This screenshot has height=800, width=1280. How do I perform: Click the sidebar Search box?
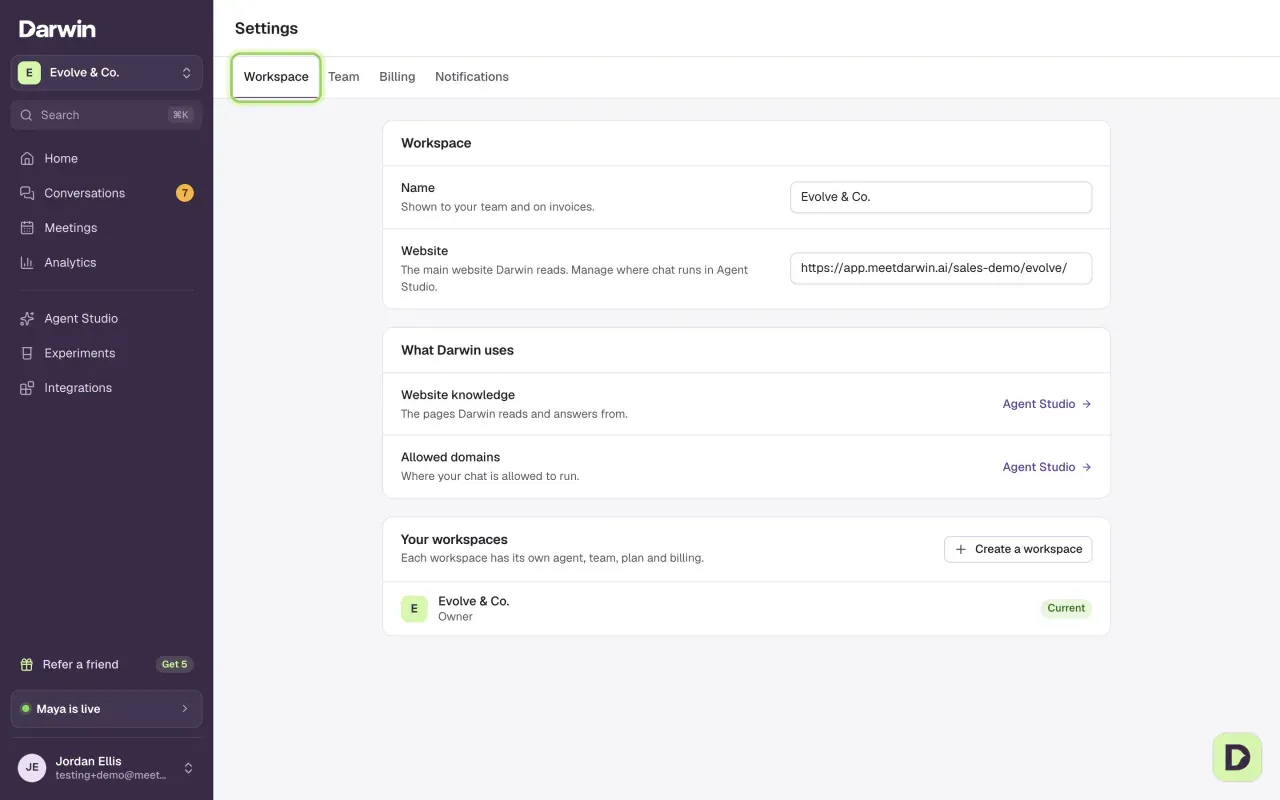click(x=106, y=115)
